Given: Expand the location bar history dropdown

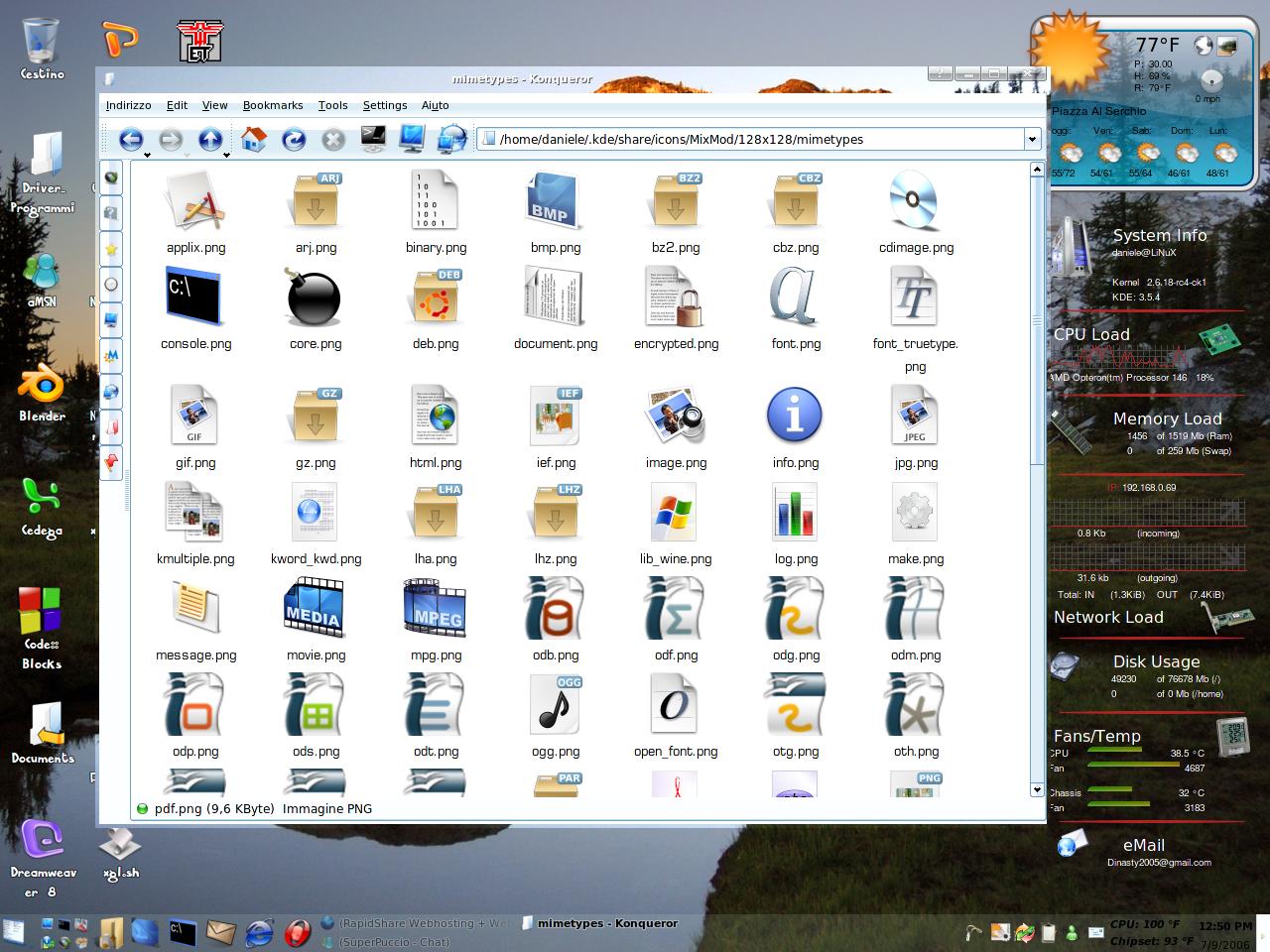Looking at the screenshot, I should pyautogui.click(x=1032, y=139).
